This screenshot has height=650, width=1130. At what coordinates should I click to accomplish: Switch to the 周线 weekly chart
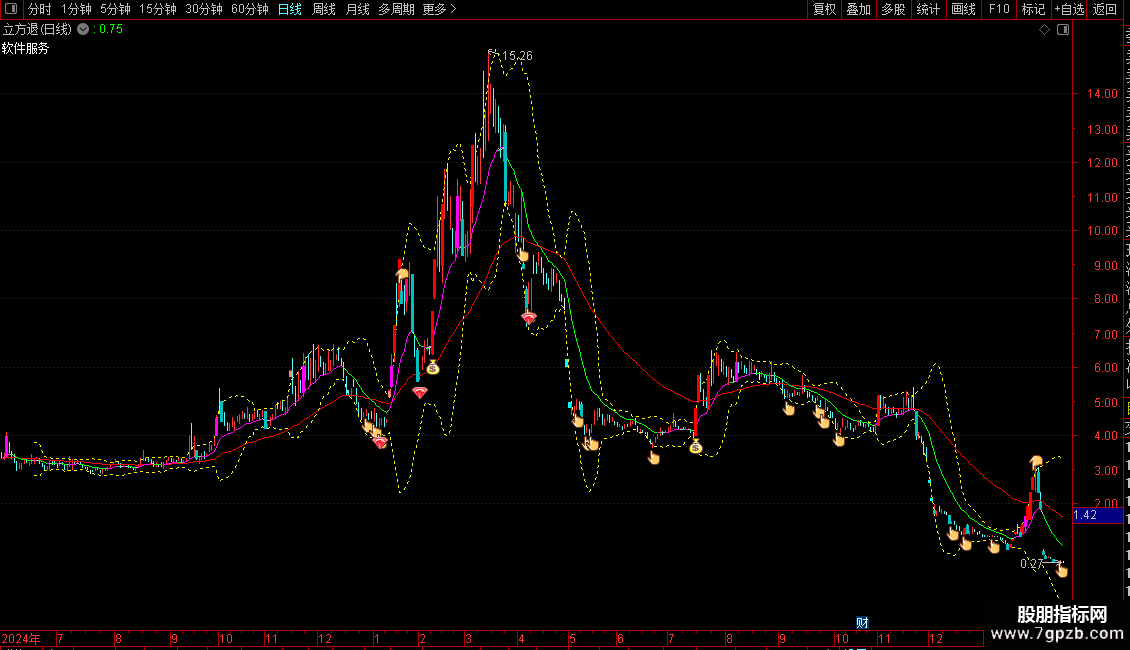point(324,9)
